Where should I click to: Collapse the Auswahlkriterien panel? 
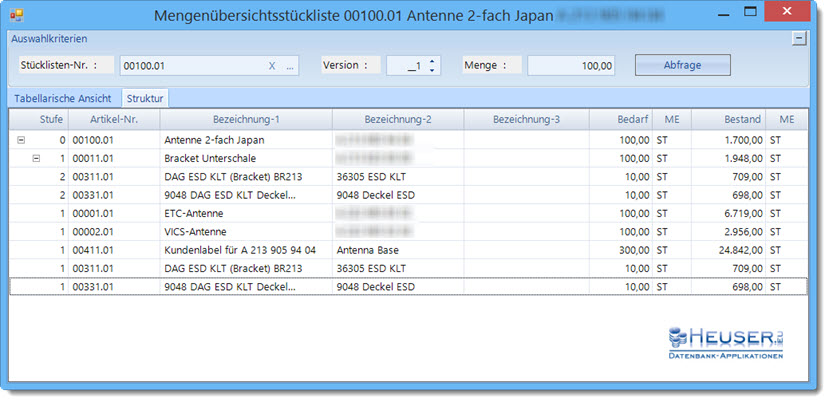point(798,38)
